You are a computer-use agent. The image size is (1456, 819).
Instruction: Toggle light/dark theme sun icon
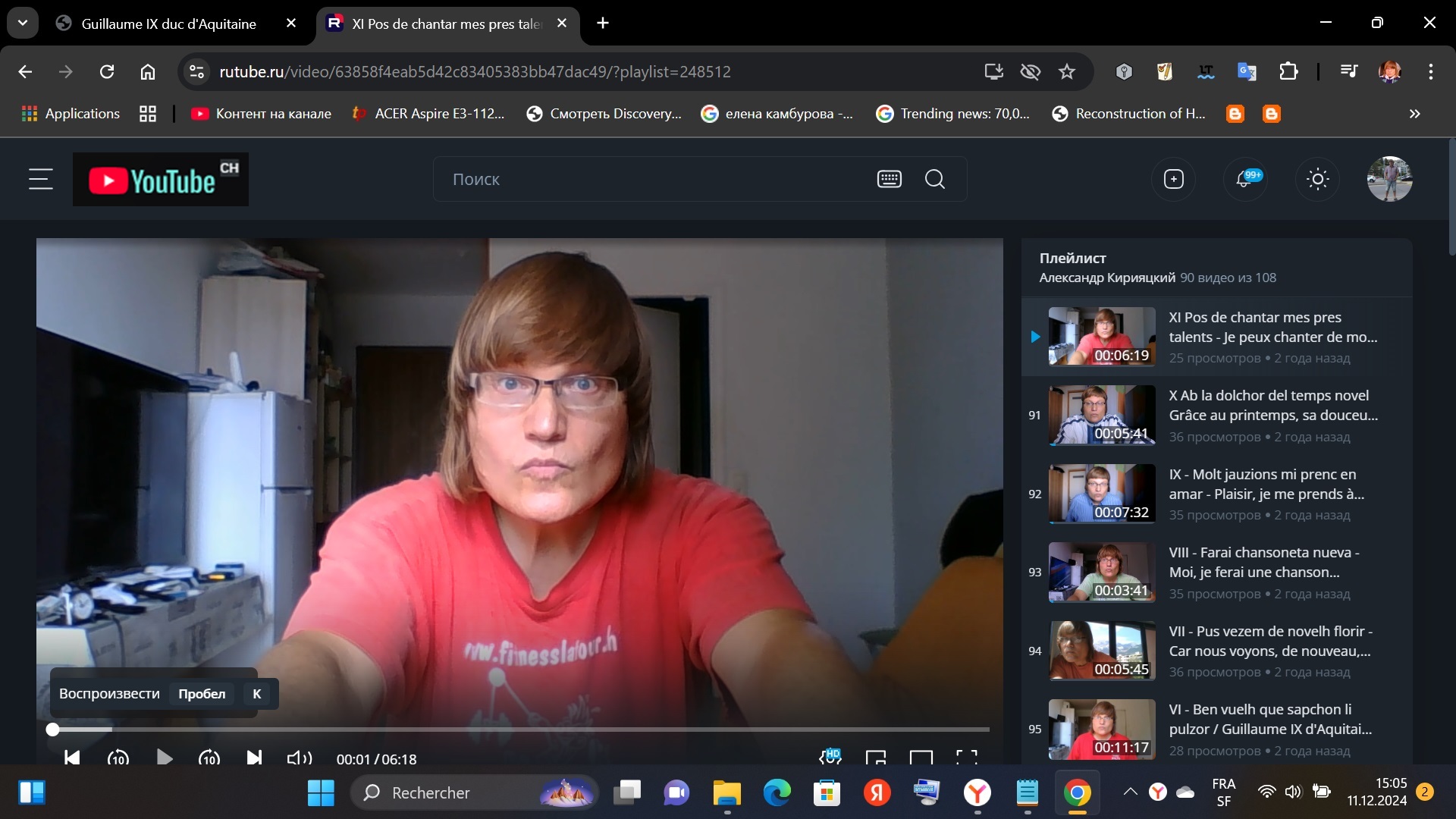1318,179
